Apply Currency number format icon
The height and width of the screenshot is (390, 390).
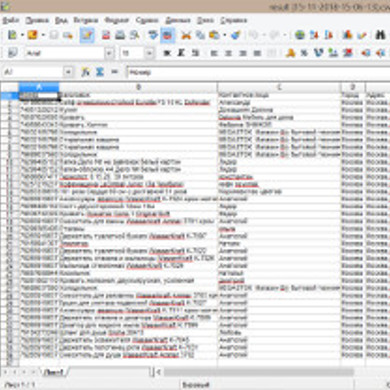pyautogui.click(x=290, y=53)
